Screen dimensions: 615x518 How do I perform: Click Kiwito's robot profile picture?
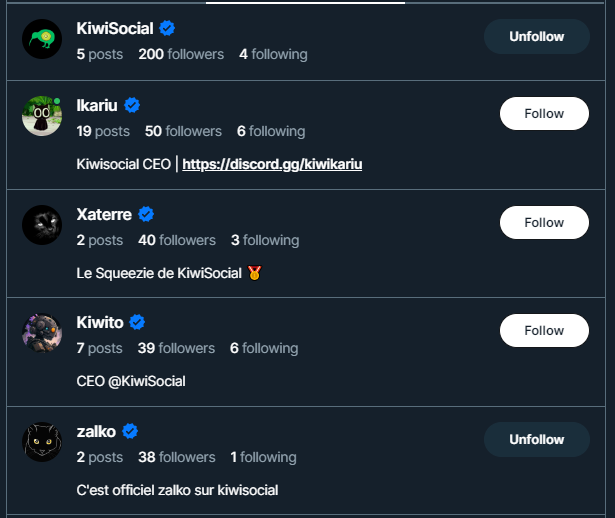(42, 333)
